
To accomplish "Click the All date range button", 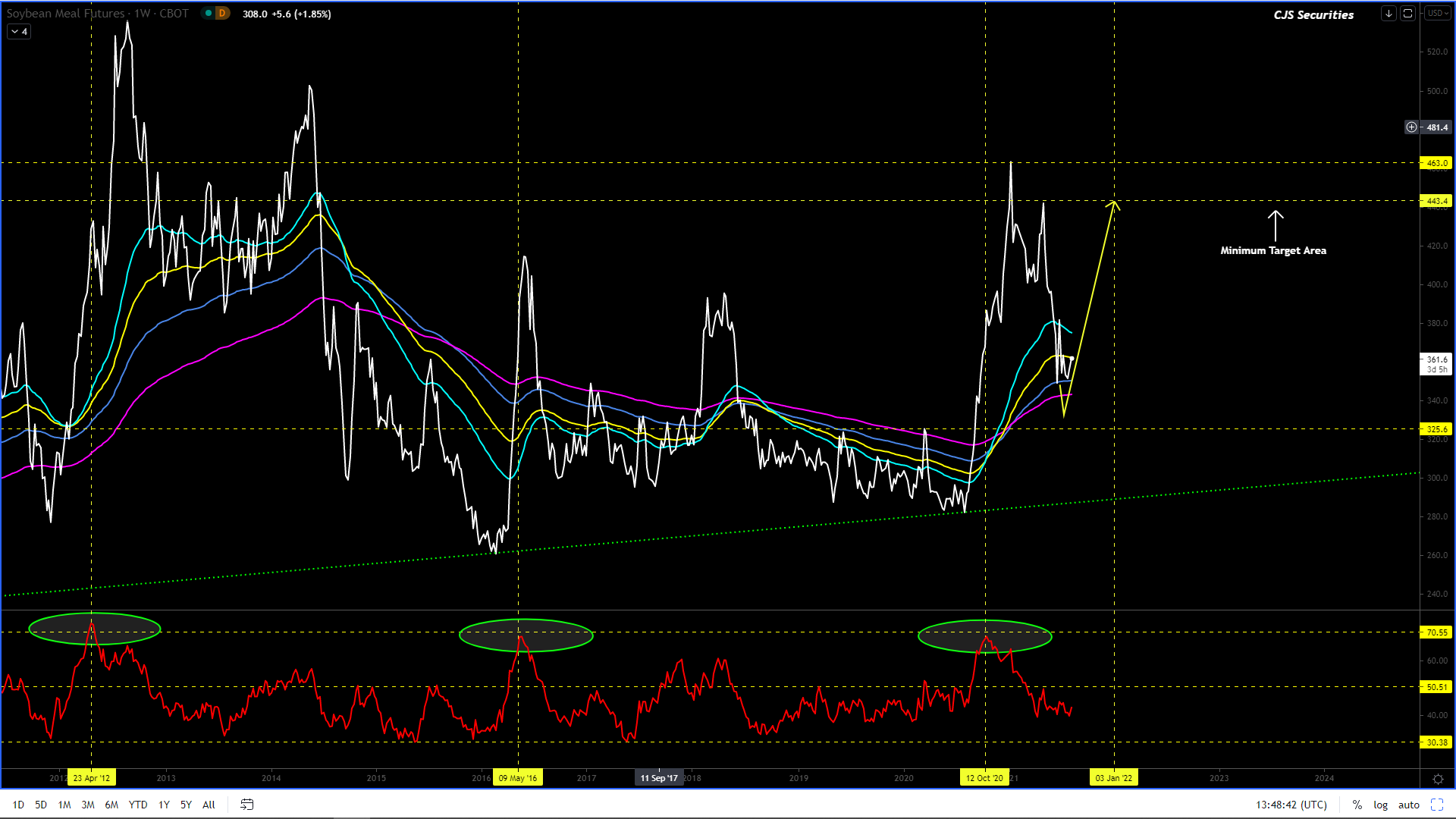I will pos(209,805).
